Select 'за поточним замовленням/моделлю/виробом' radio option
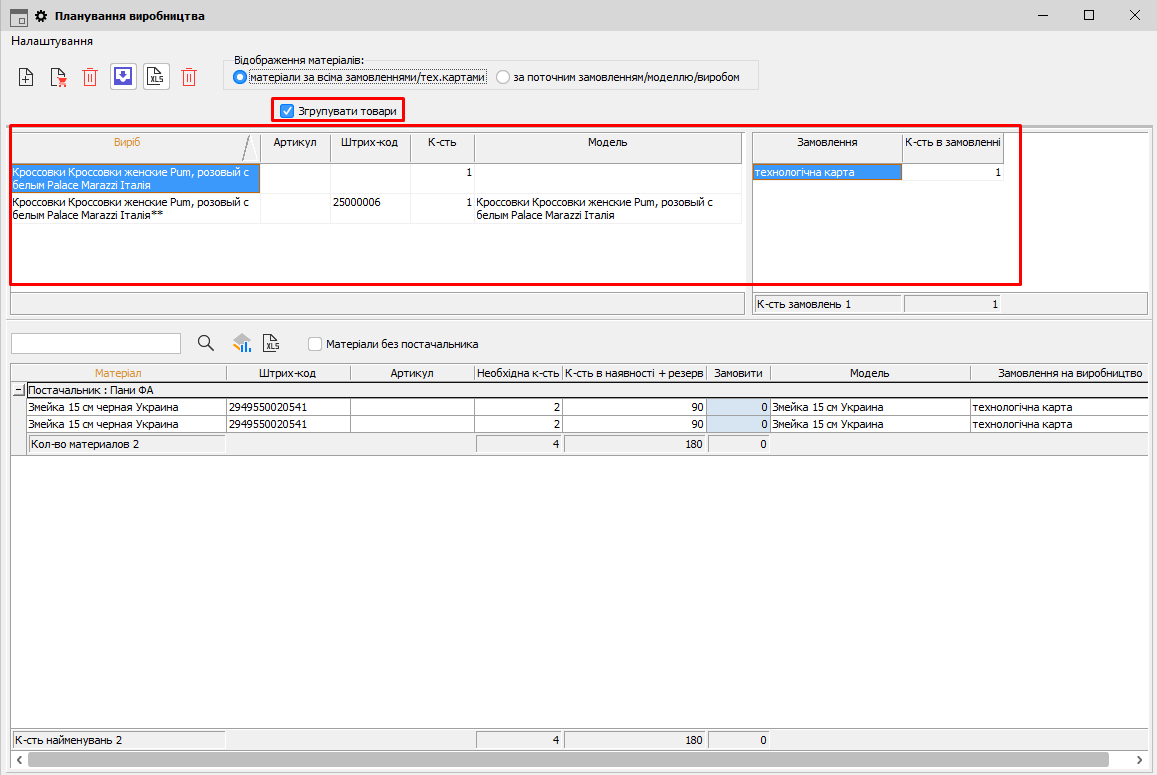 (503, 77)
